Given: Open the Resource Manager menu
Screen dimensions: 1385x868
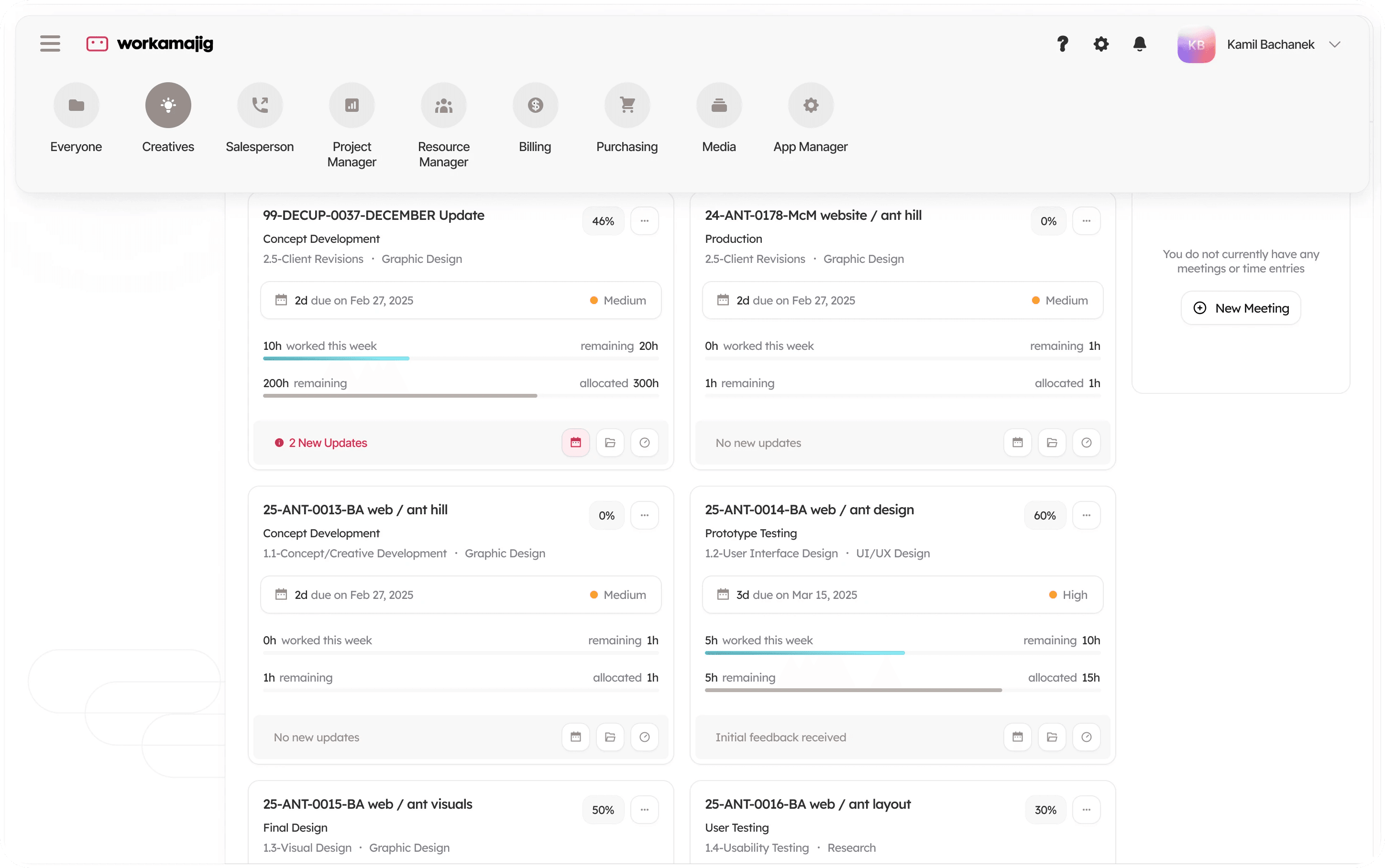Looking at the screenshot, I should pyautogui.click(x=444, y=126).
